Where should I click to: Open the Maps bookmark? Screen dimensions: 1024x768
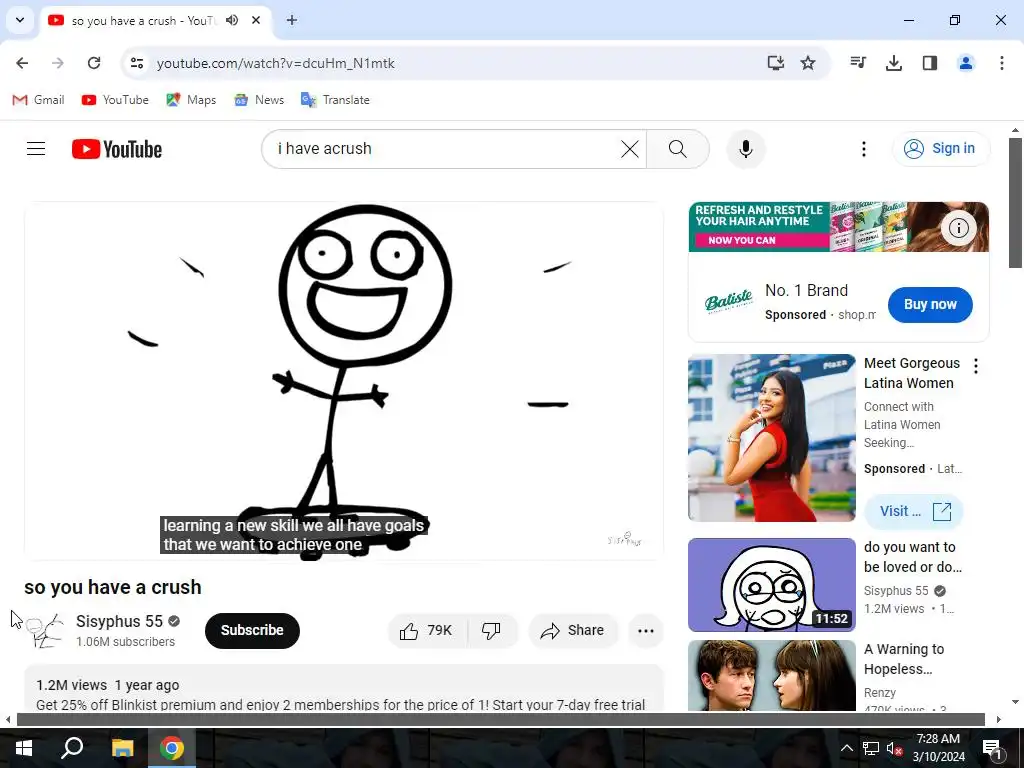191,100
